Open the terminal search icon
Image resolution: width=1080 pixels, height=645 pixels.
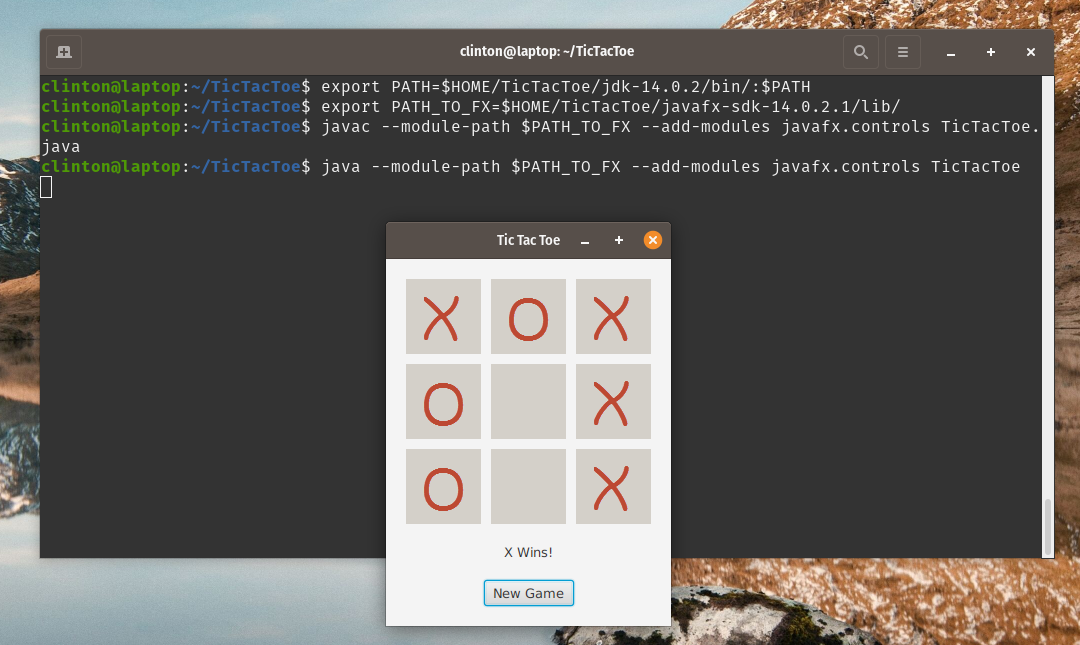click(860, 52)
